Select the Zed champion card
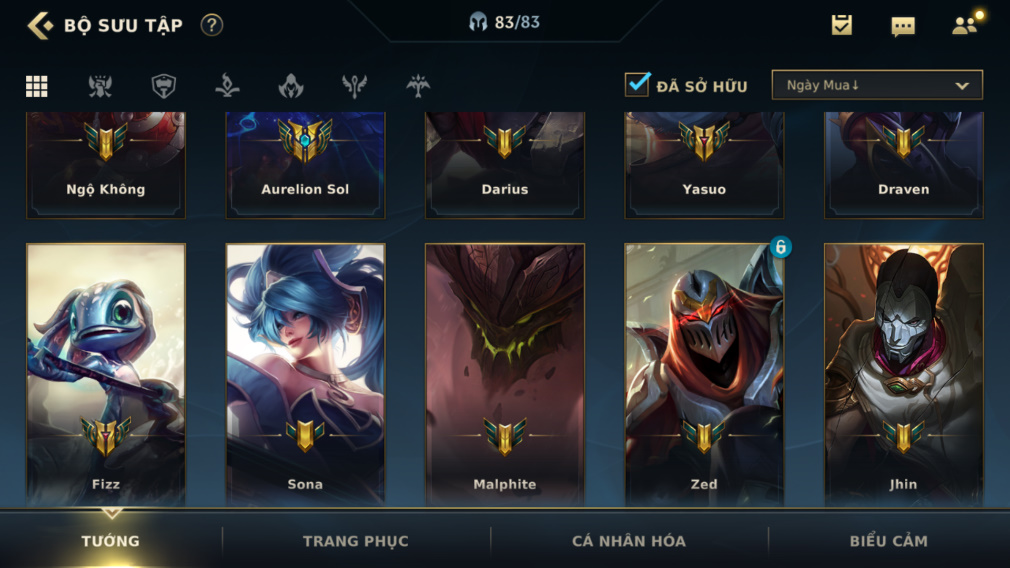This screenshot has height=568, width=1010. coord(704,374)
